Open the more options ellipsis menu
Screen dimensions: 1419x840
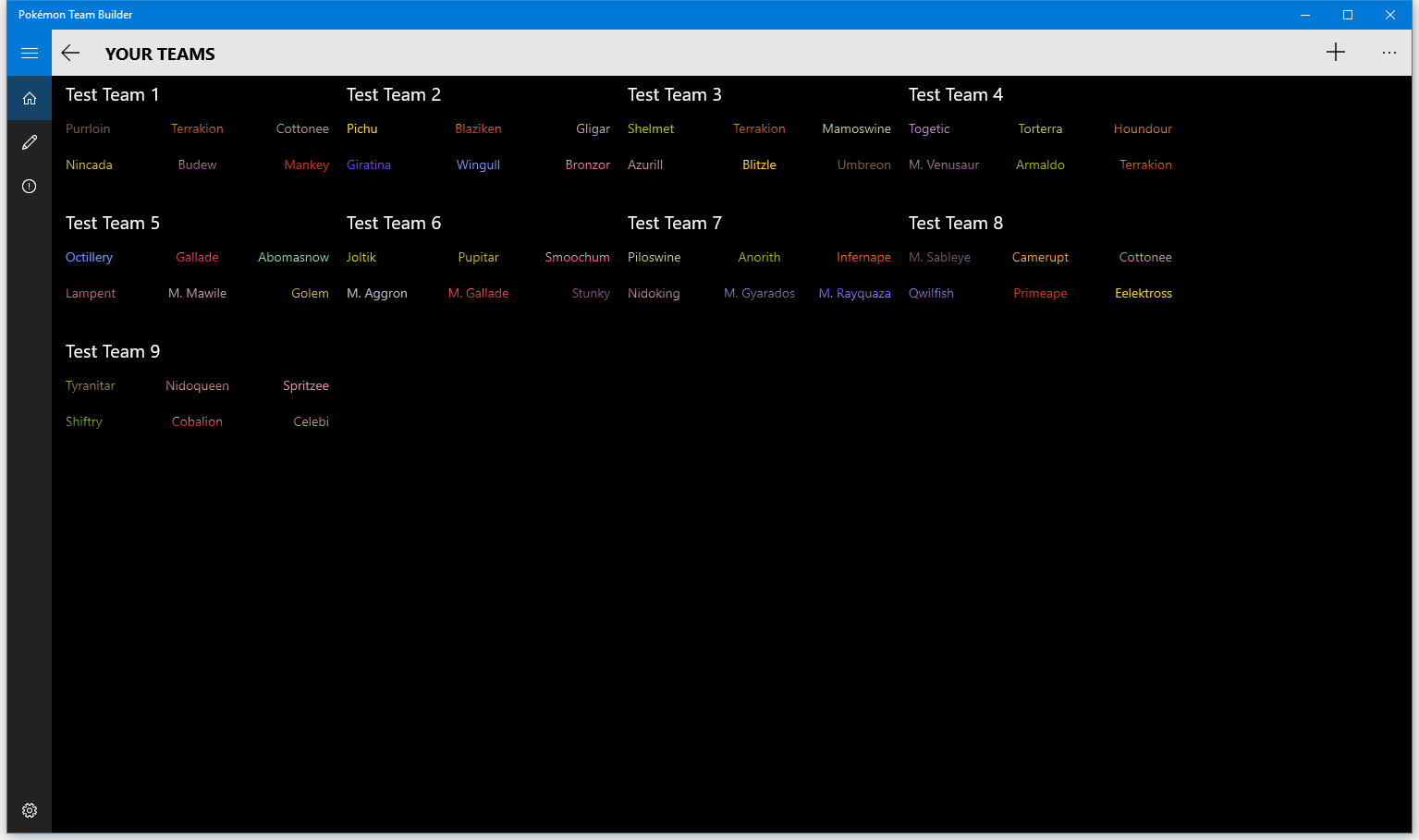[1389, 53]
